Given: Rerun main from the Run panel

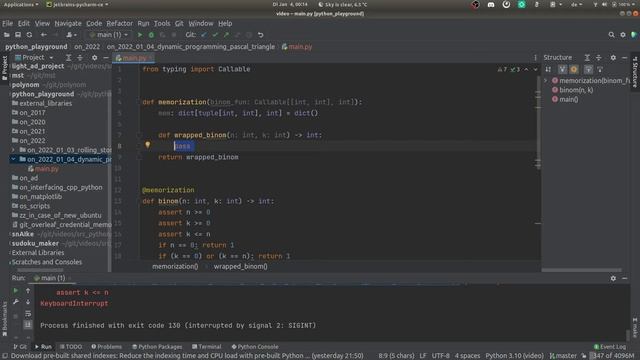Looking at the screenshot, I should (x=16, y=291).
